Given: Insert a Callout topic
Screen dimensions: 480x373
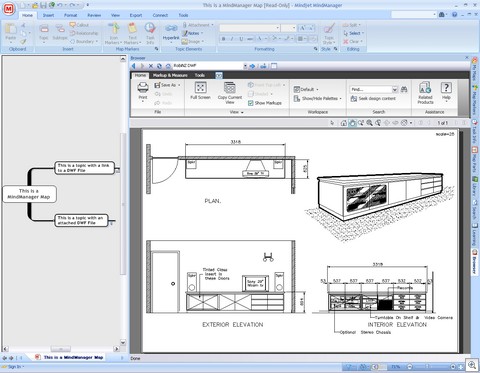Looking at the screenshot, I should point(79,25).
